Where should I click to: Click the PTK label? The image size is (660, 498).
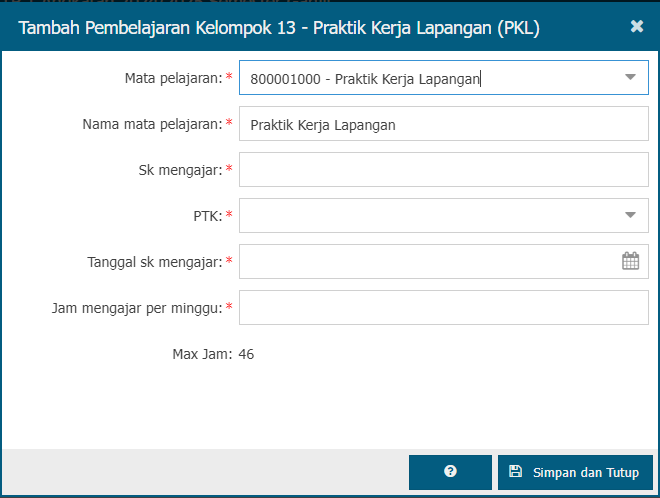click(x=208, y=216)
